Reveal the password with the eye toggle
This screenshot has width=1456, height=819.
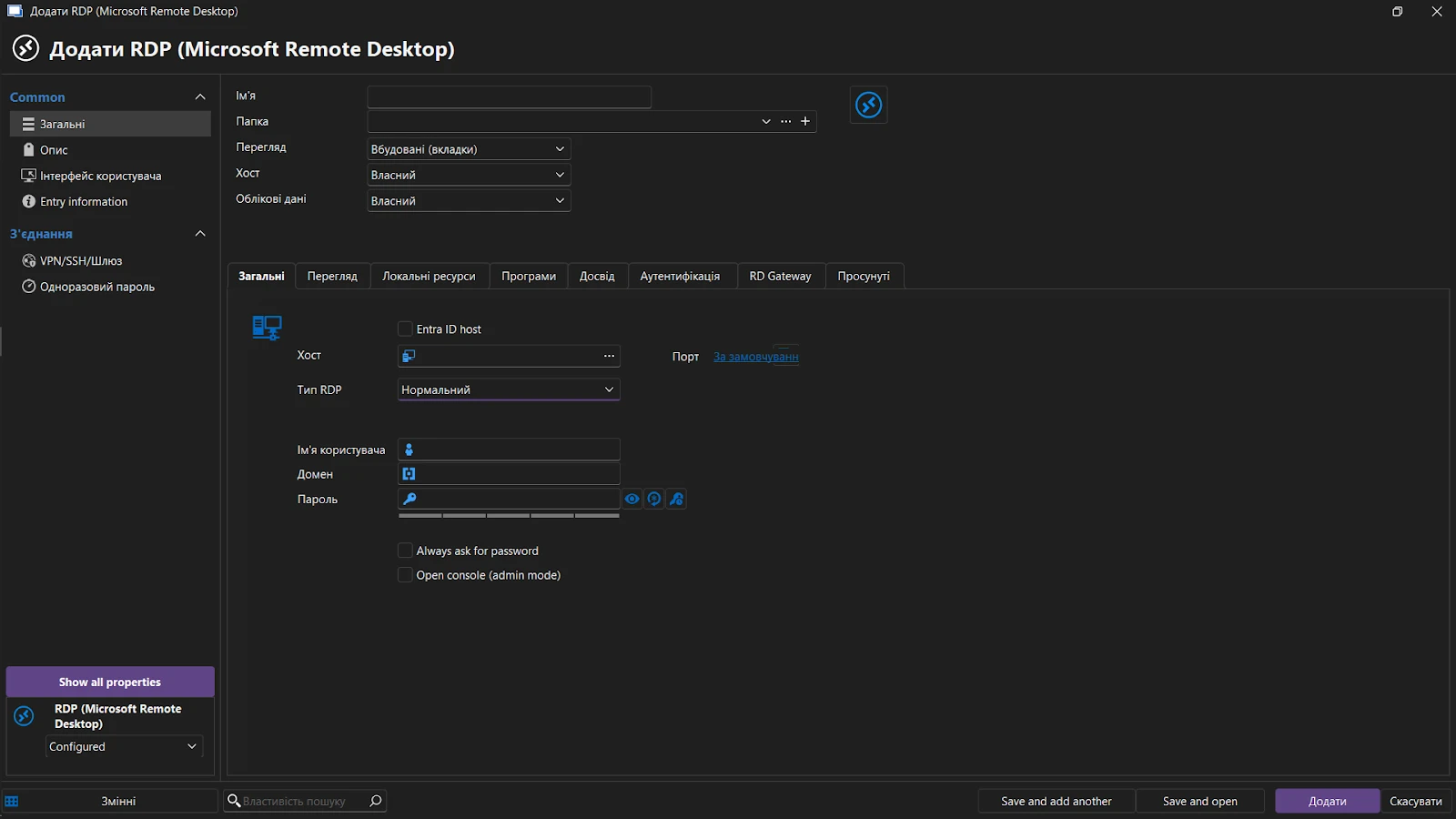coord(632,499)
